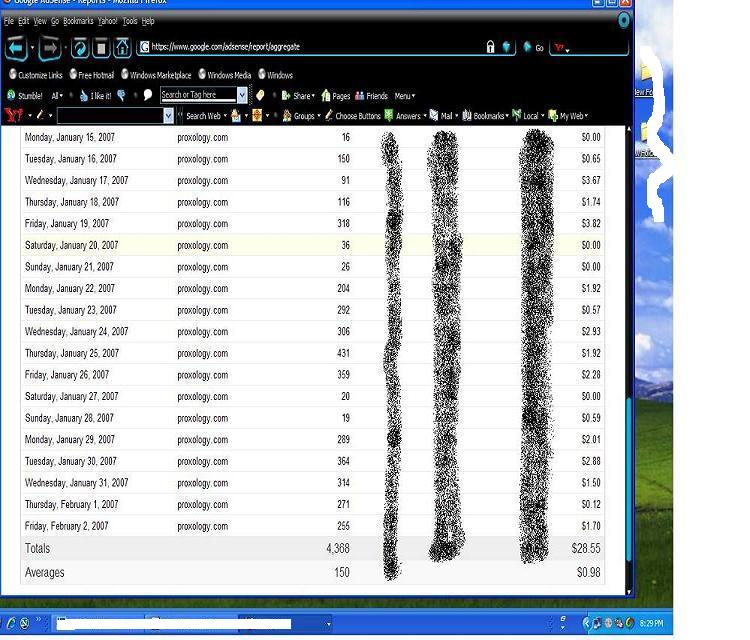Click the Go button beside address bar

click(x=534, y=47)
